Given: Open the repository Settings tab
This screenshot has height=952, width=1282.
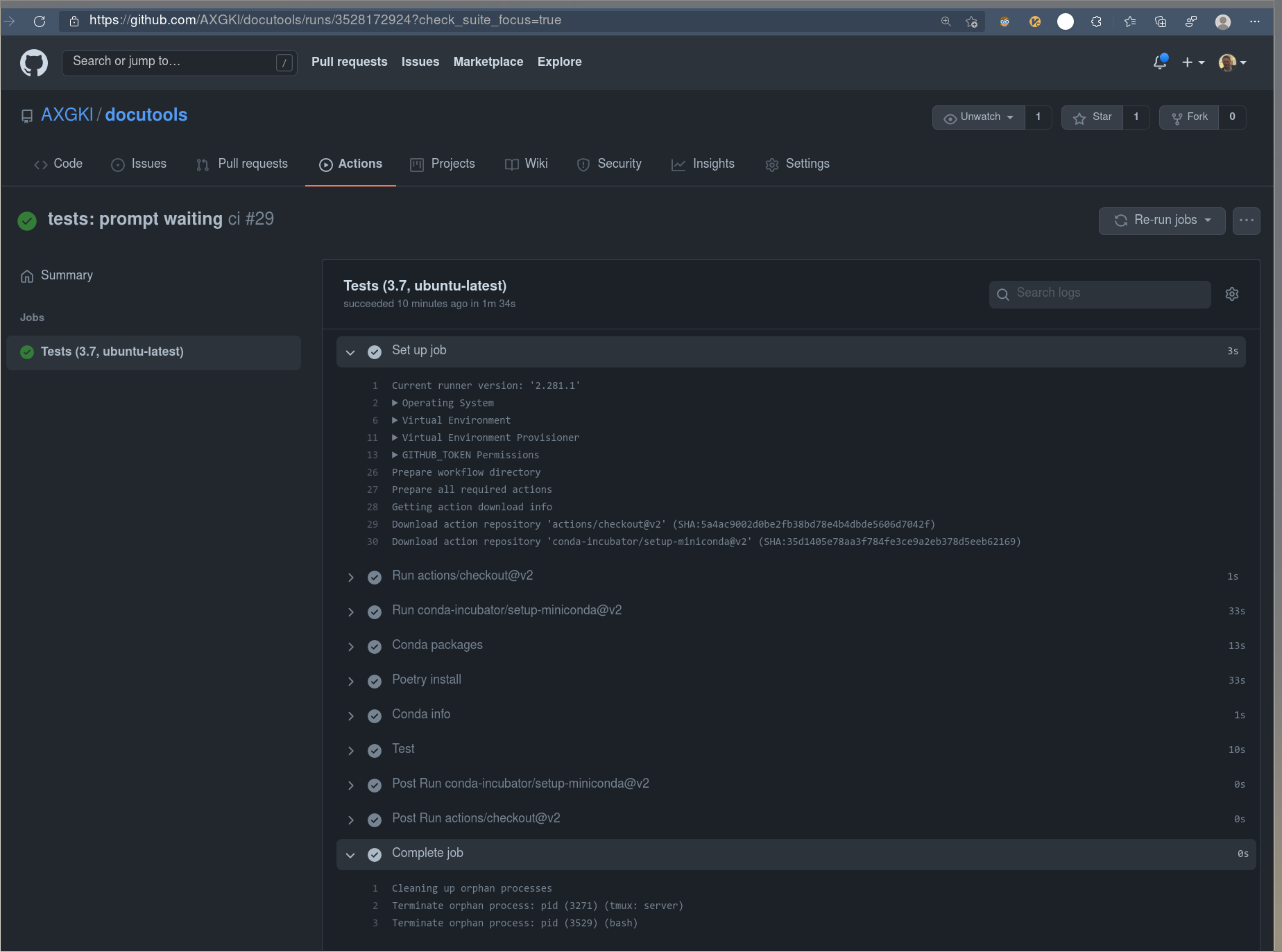Looking at the screenshot, I should [x=798, y=164].
